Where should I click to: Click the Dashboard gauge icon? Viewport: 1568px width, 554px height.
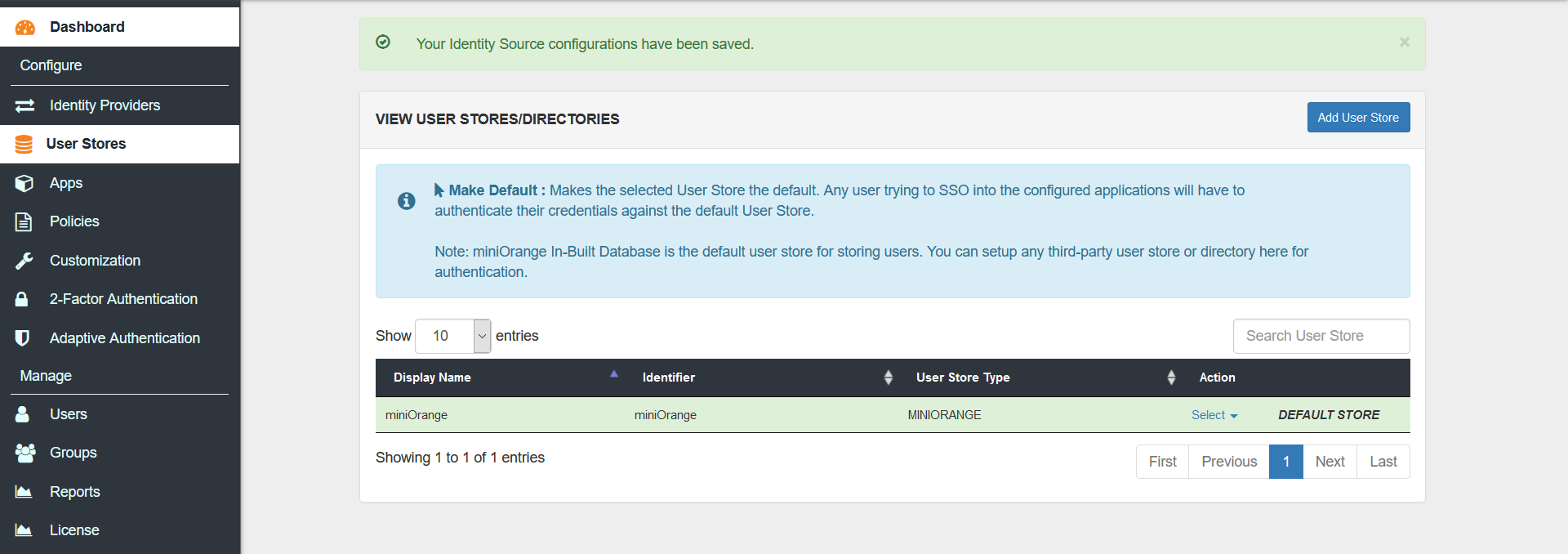click(25, 27)
